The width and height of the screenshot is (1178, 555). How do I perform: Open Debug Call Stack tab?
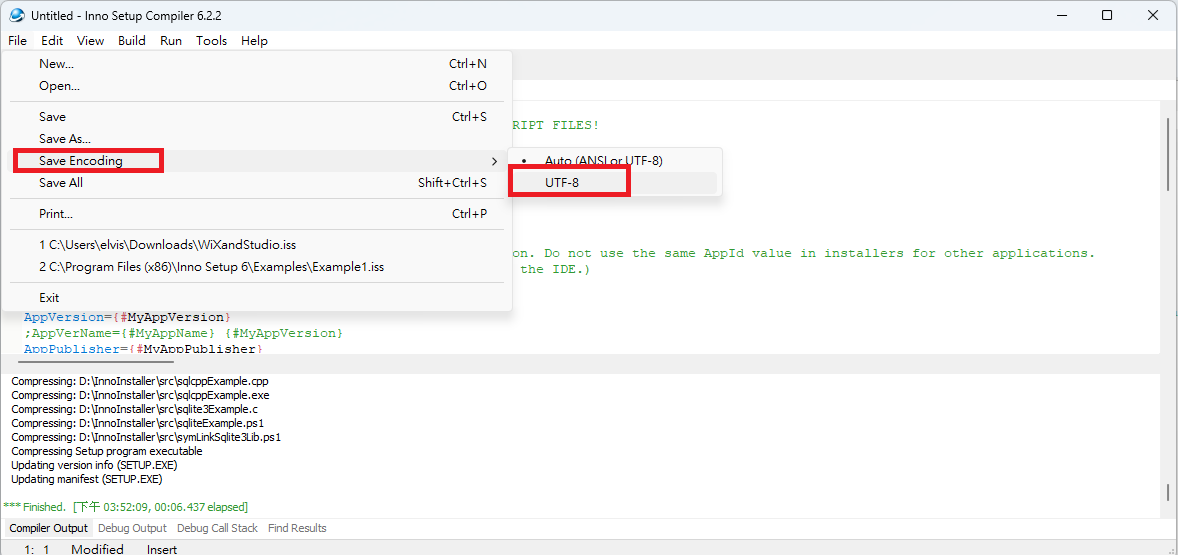tap(217, 528)
